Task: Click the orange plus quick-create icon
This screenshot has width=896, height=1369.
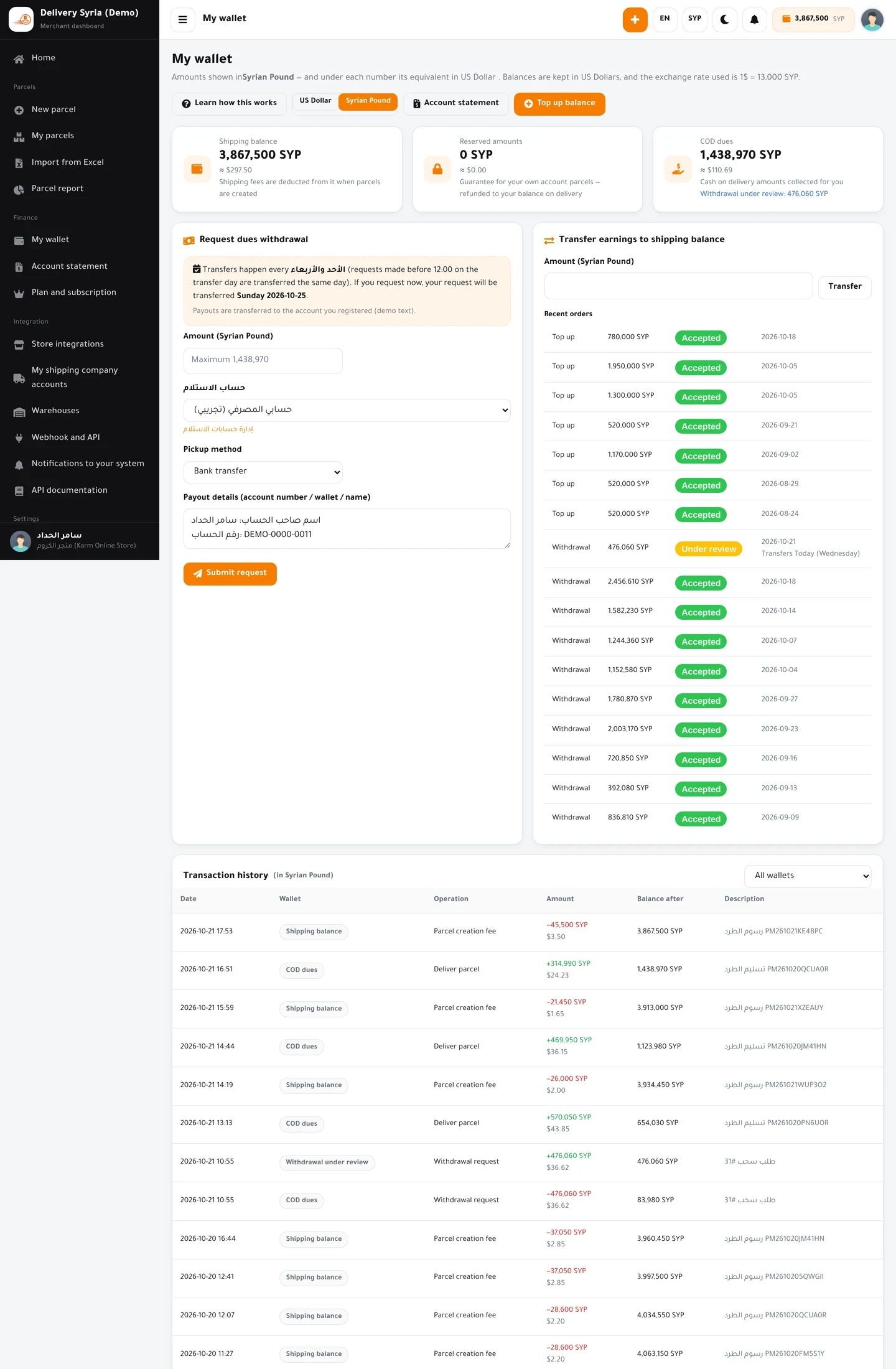Action: pos(635,19)
